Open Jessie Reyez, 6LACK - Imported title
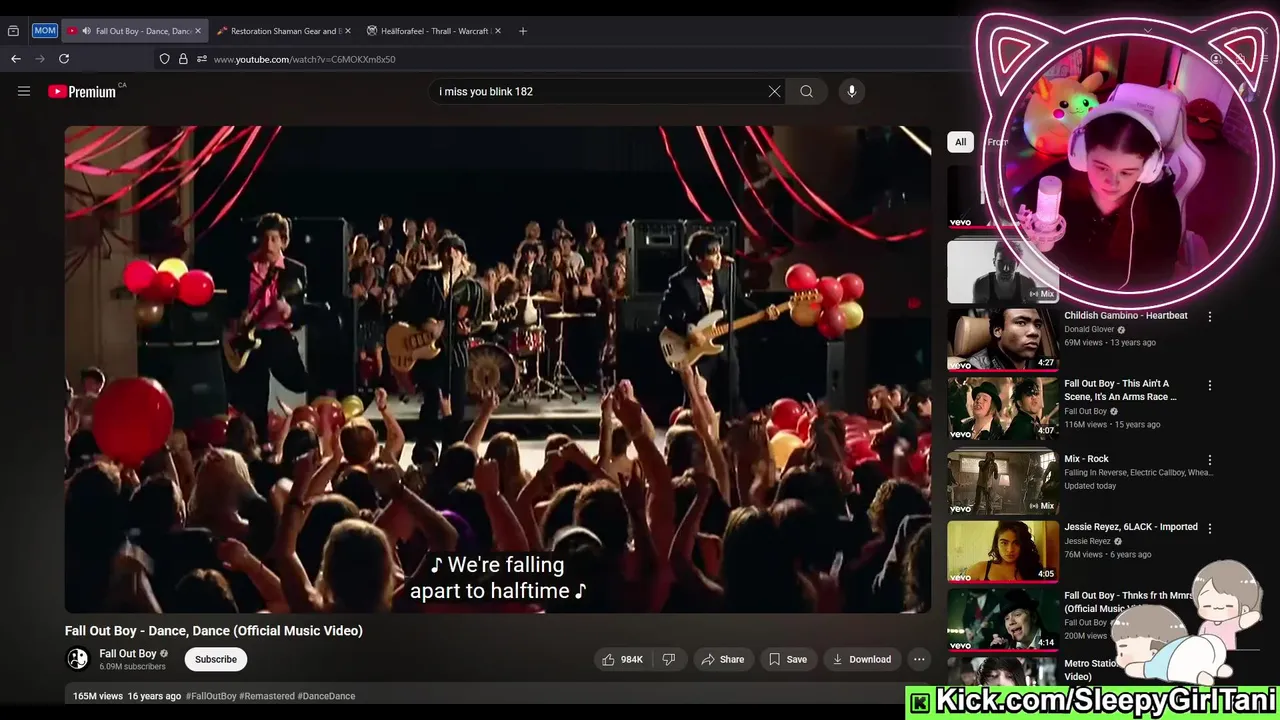Screen dimensions: 1280x720 pyautogui.click(x=1131, y=527)
